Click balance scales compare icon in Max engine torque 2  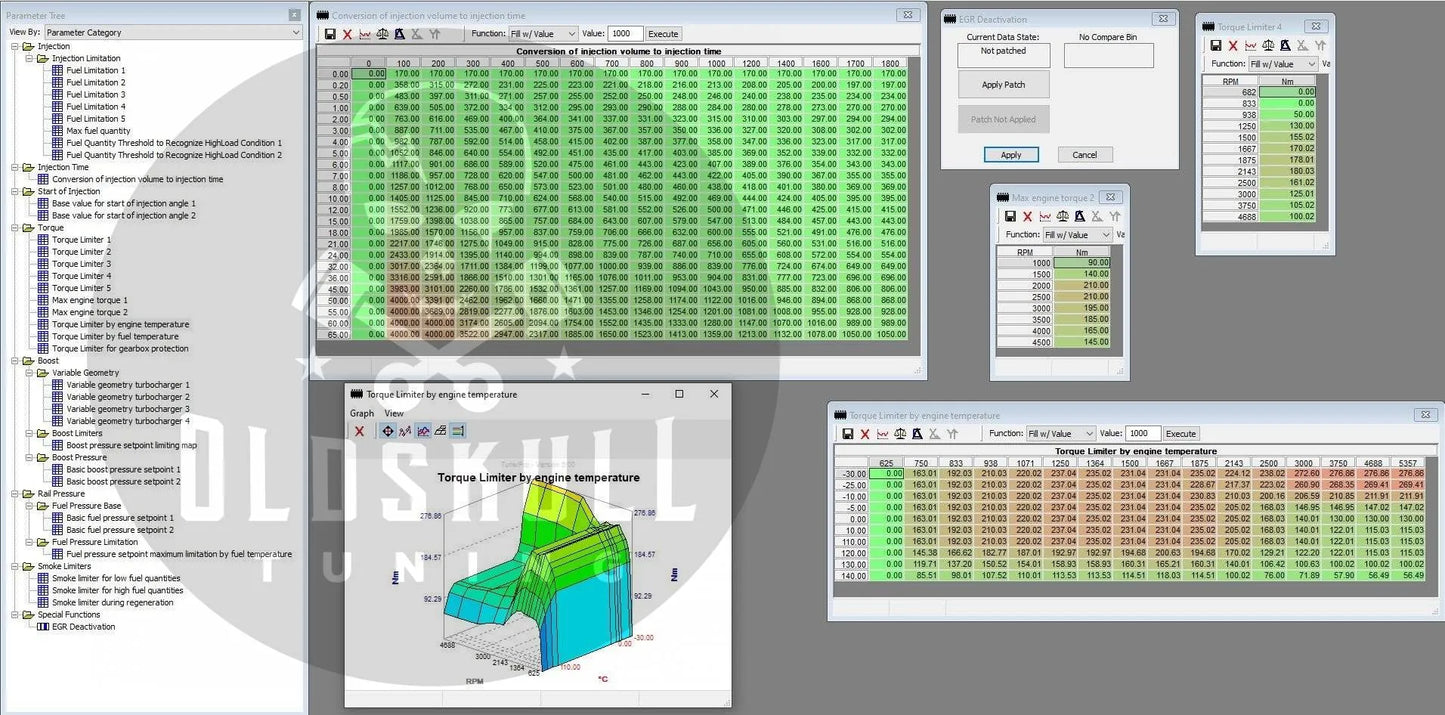click(x=1062, y=216)
